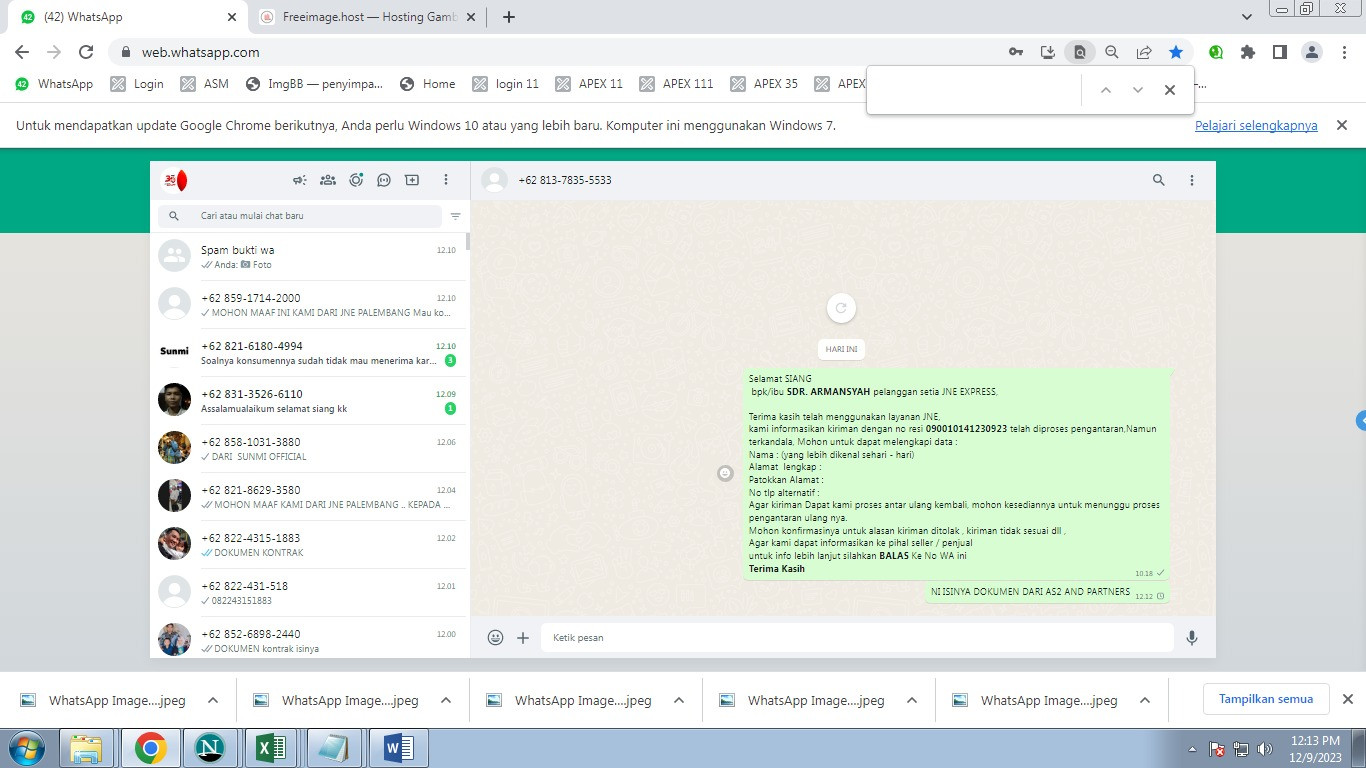This screenshot has height=768, width=1366.
Task: Open chat with +62 822-431-518
Action: point(310,593)
